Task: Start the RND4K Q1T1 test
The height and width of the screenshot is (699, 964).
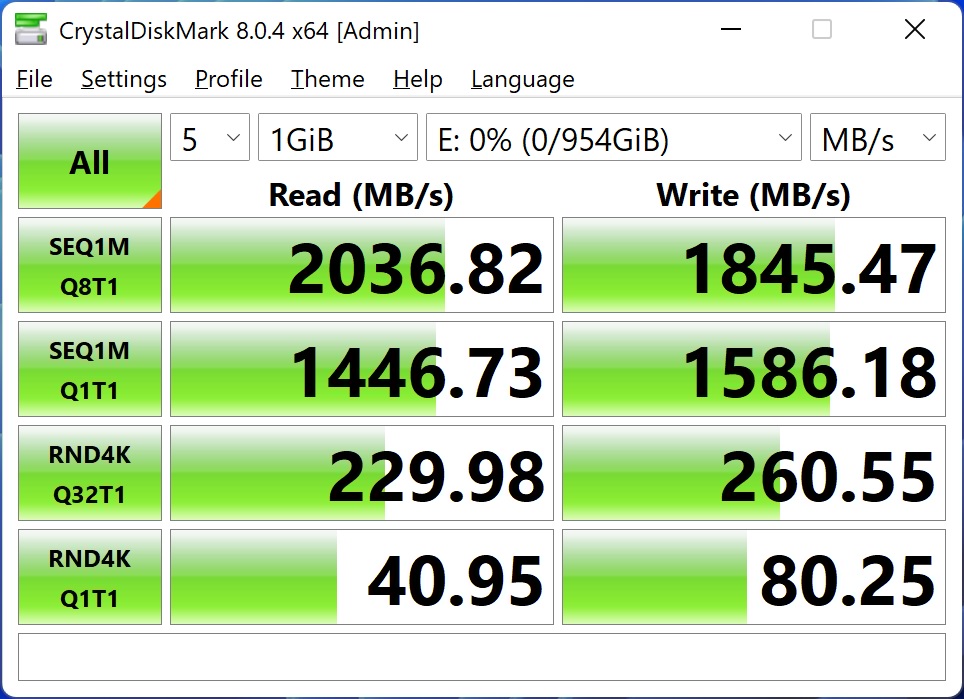Action: [90, 577]
